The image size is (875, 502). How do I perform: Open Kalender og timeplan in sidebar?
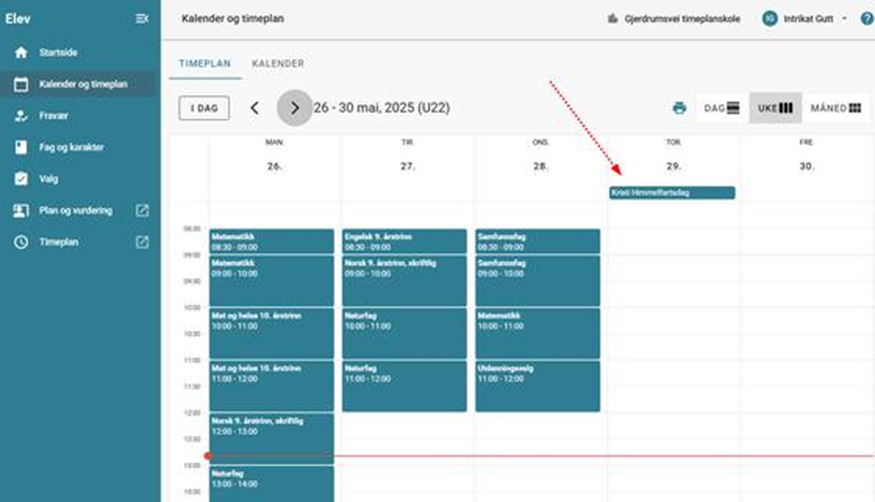coord(82,84)
